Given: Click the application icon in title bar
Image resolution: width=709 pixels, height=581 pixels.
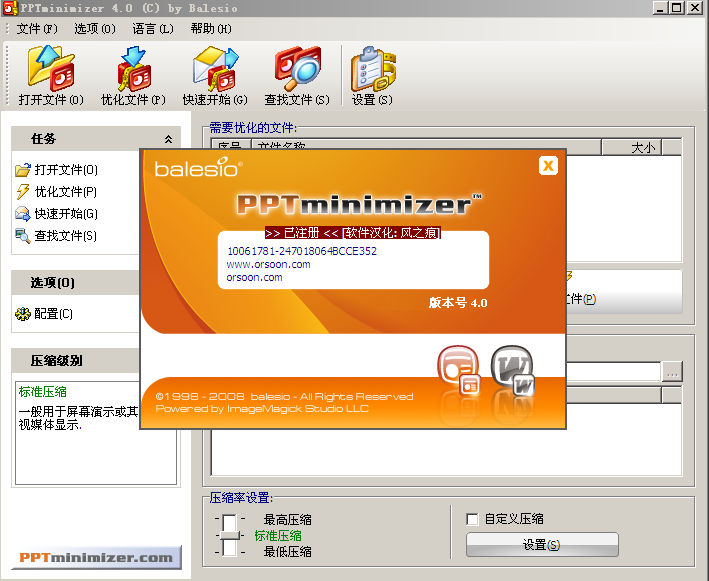Looking at the screenshot, I should click(10, 8).
